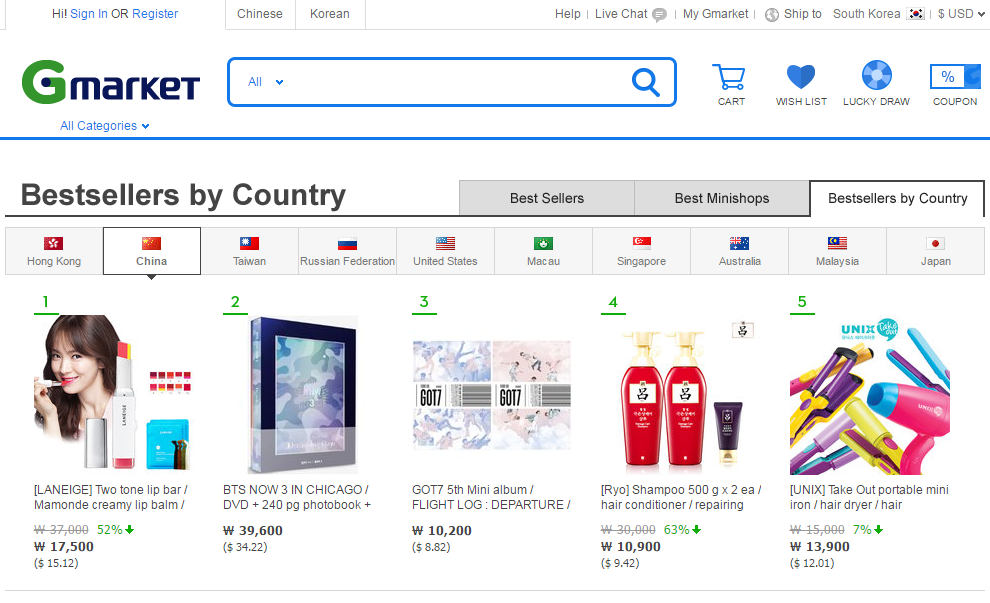Select the Japan country tab

pos(935,251)
